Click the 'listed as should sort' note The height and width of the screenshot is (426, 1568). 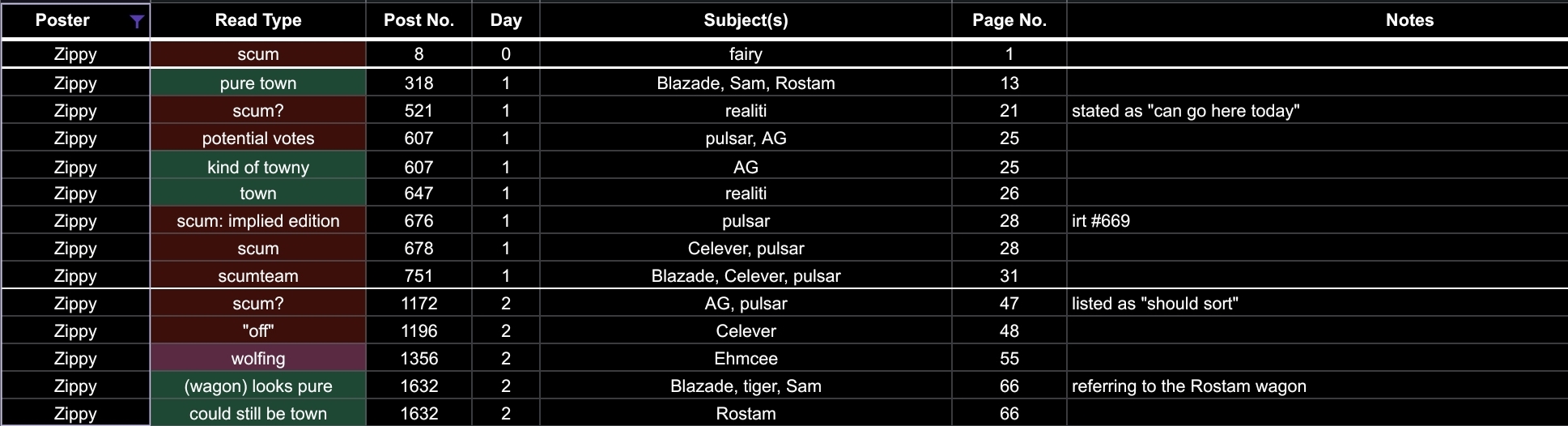pyautogui.click(x=1154, y=304)
